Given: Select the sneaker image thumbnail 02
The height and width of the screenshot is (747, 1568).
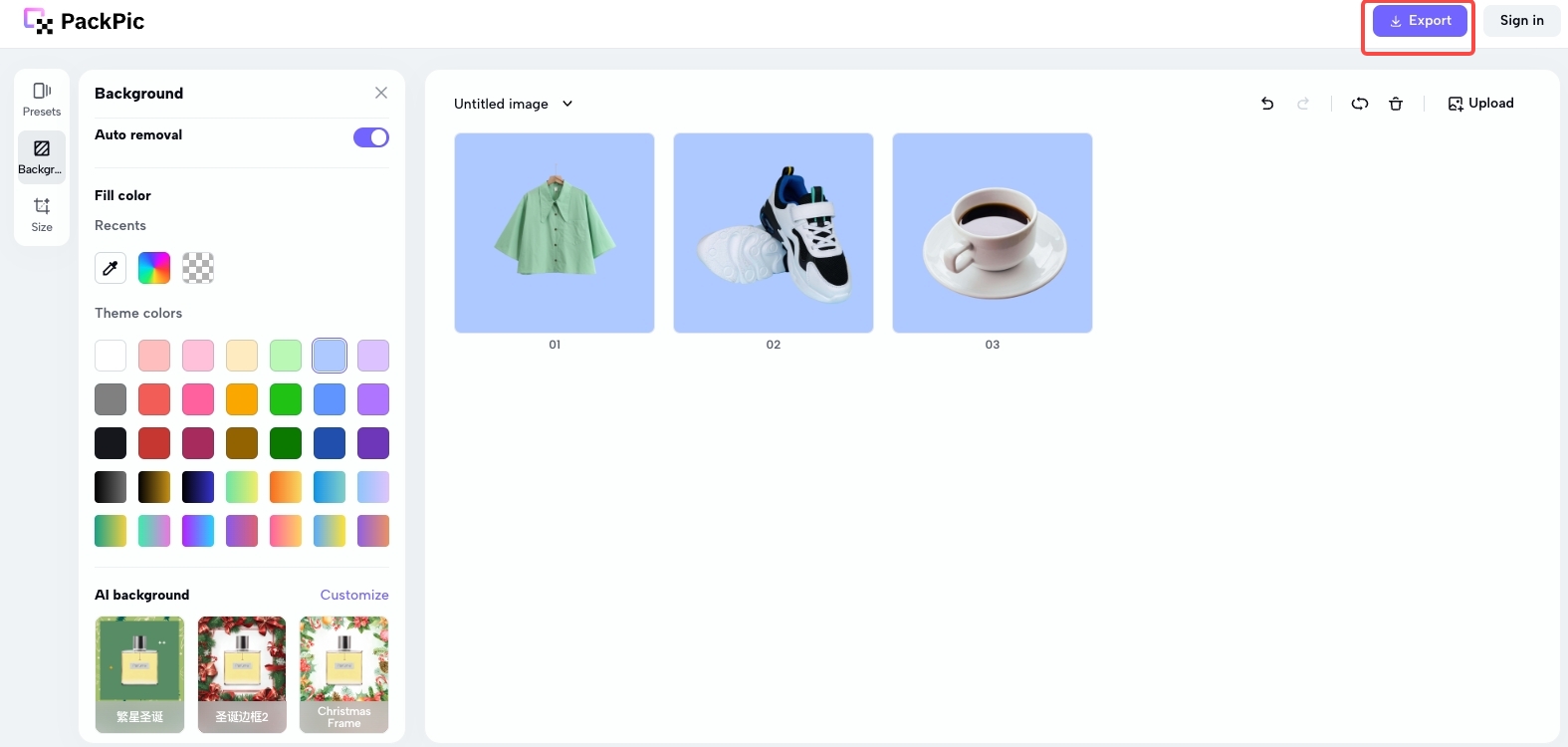Looking at the screenshot, I should (x=774, y=233).
